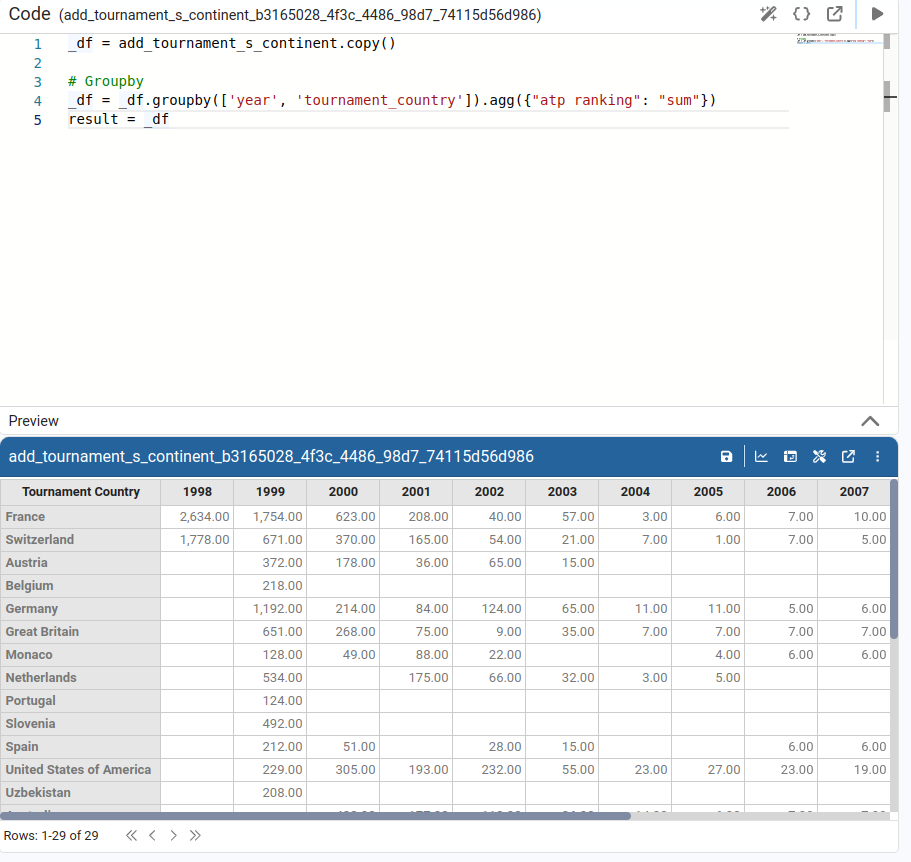
Task: Select the Great Britain row label
Action: click(x=81, y=632)
